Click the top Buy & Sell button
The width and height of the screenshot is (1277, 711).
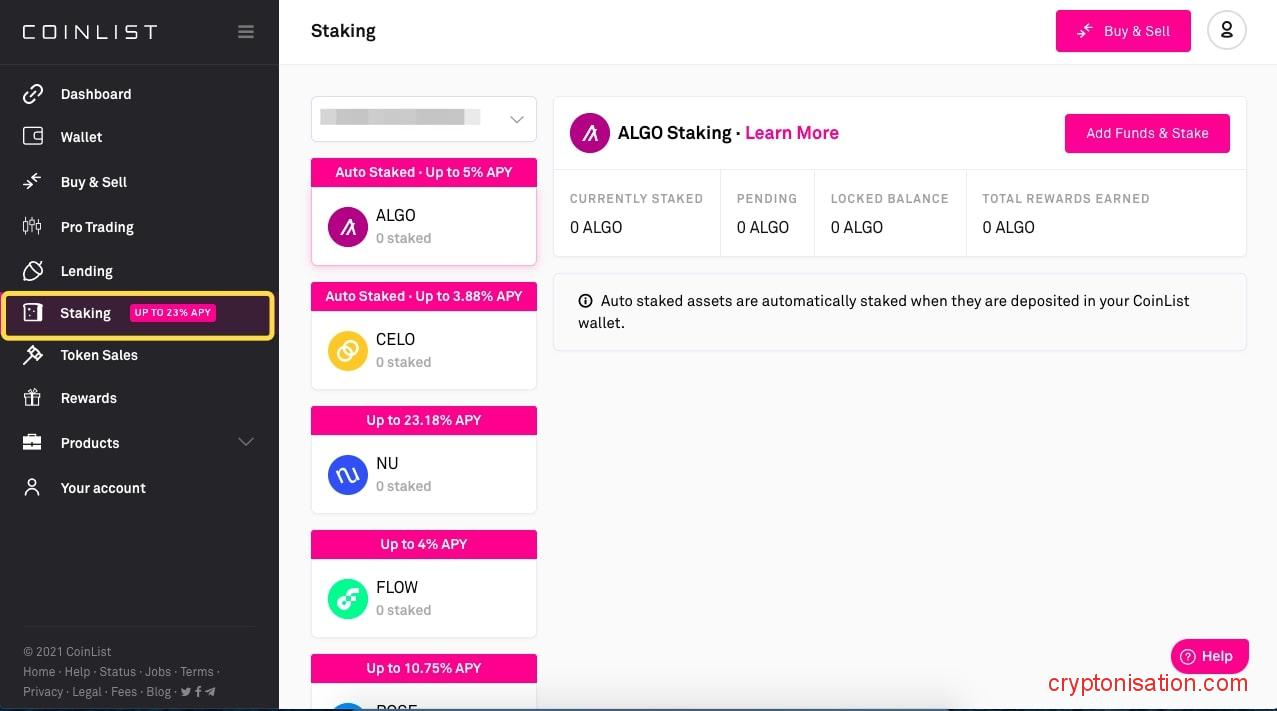(x=1123, y=31)
